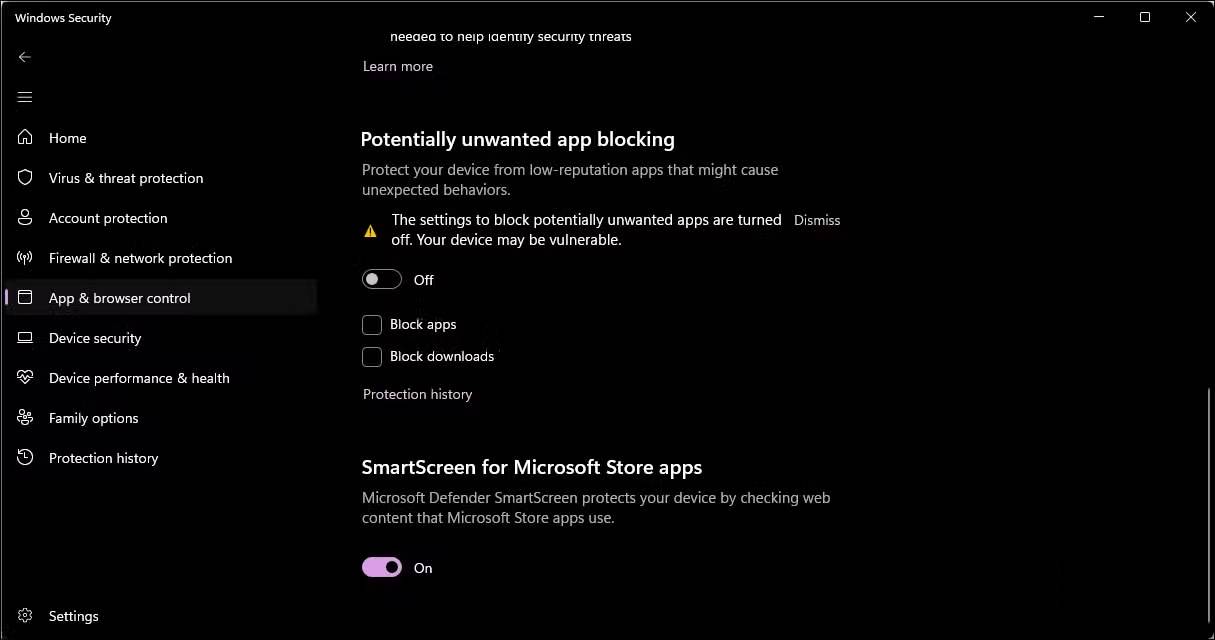Check the Block downloads checkbox

point(372,357)
